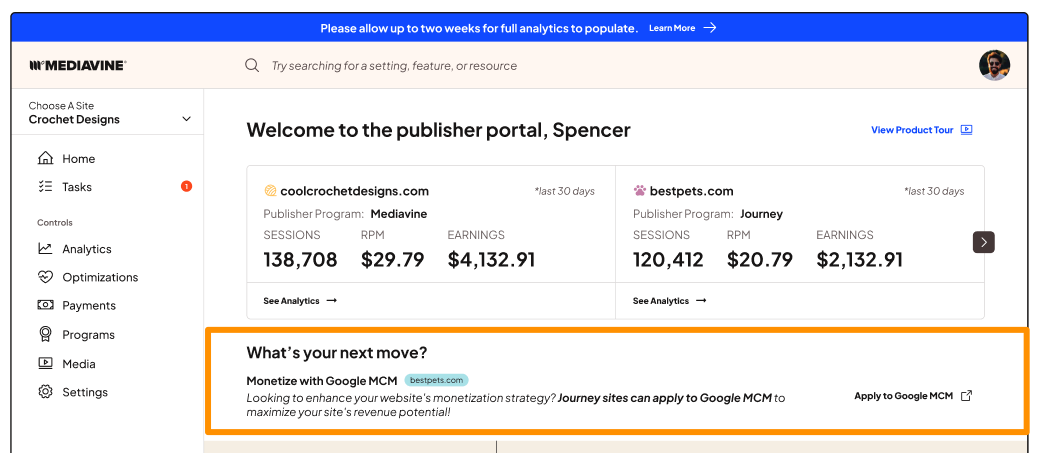Viewport: 1040px width, 453px height.
Task: Click the Learn More banner link
Action: [682, 28]
